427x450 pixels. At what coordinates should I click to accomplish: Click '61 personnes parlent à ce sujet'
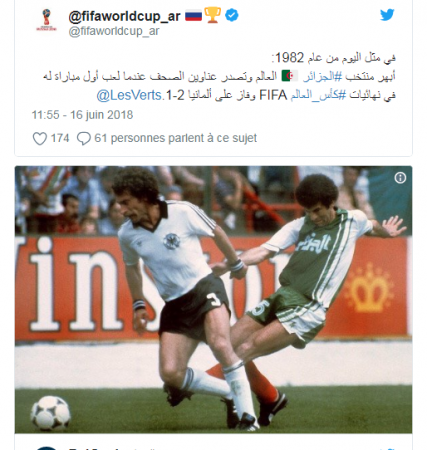tap(176, 138)
